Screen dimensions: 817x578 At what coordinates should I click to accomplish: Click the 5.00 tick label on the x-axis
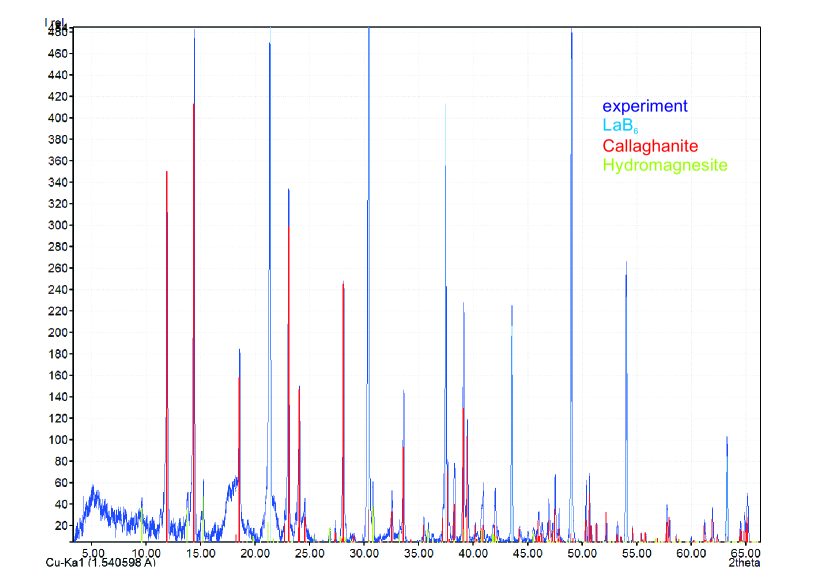point(92,552)
